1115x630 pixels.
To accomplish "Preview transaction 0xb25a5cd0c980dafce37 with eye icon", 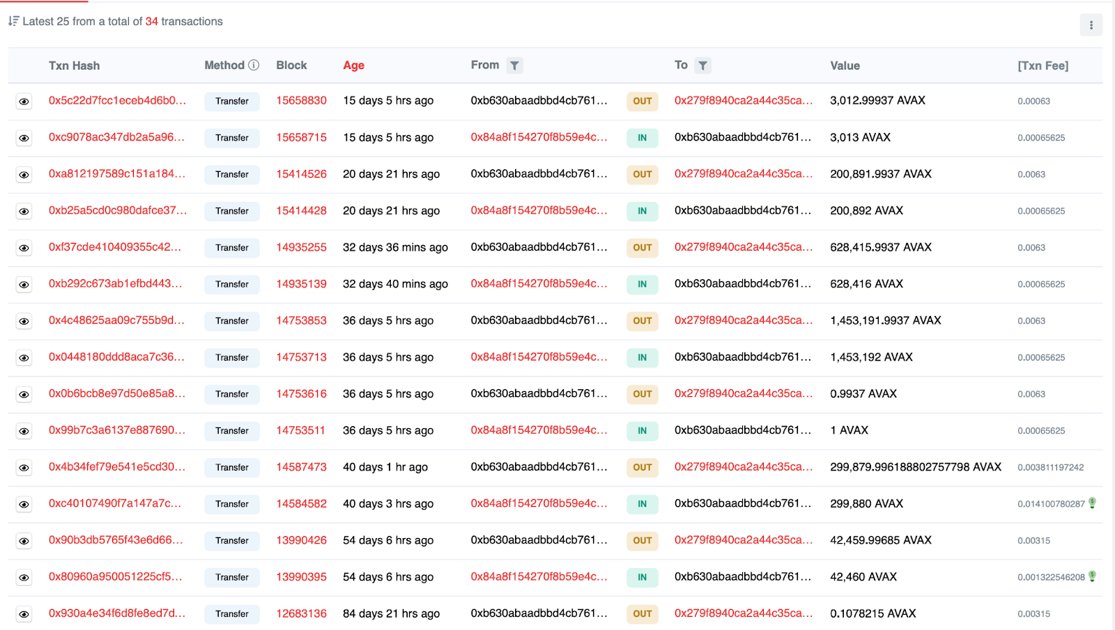I will coord(24,211).
